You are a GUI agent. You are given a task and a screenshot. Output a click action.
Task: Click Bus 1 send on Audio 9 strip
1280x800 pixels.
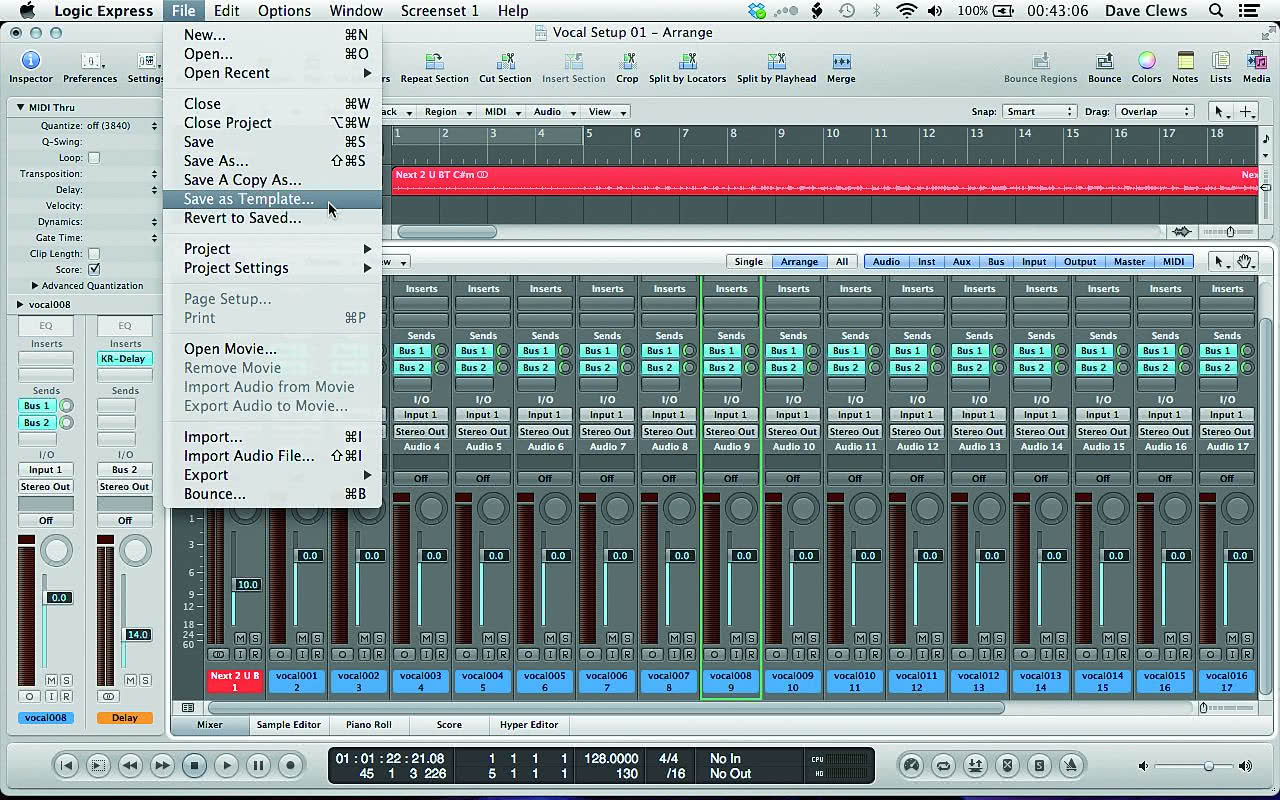click(723, 351)
